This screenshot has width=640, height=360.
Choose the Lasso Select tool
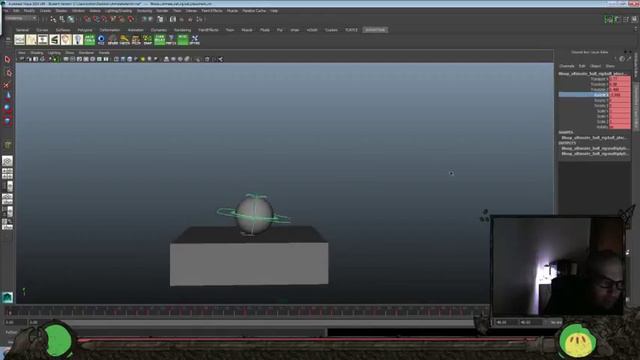click(x=8, y=73)
